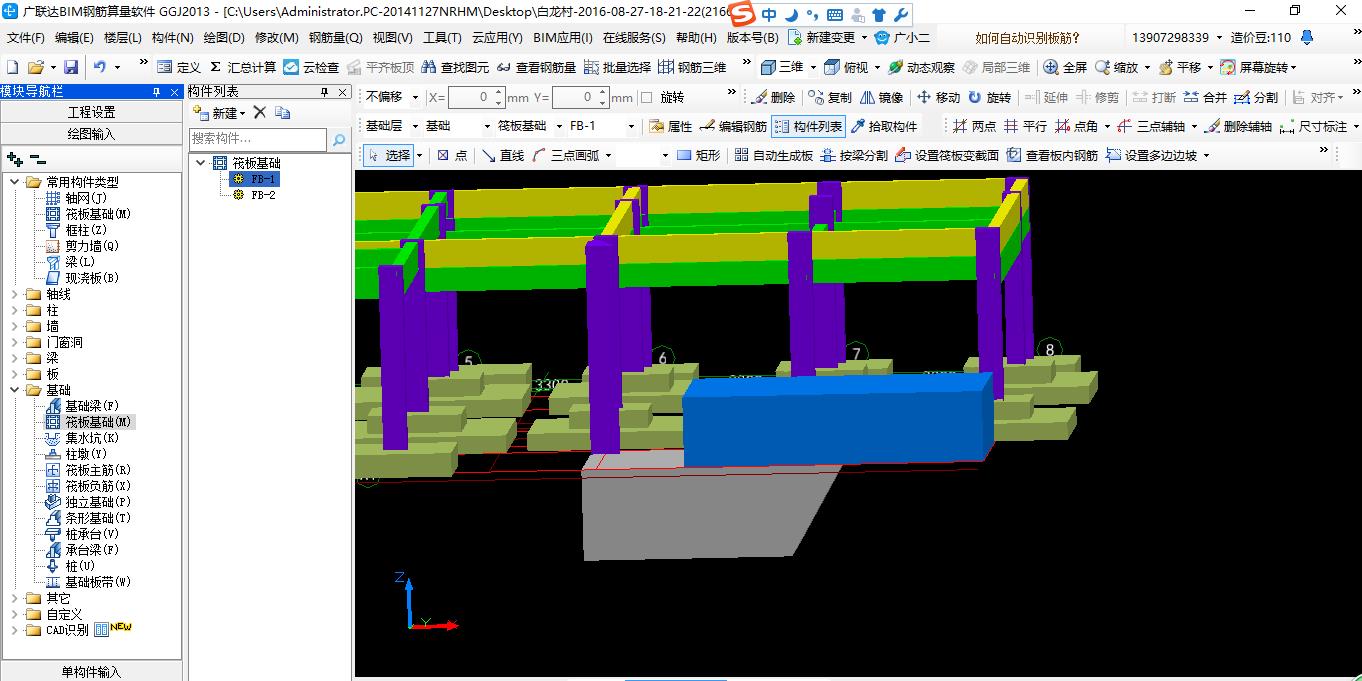This screenshot has width=1362, height=681.
Task: Select 镜像 mirror tool
Action: [x=881, y=97]
